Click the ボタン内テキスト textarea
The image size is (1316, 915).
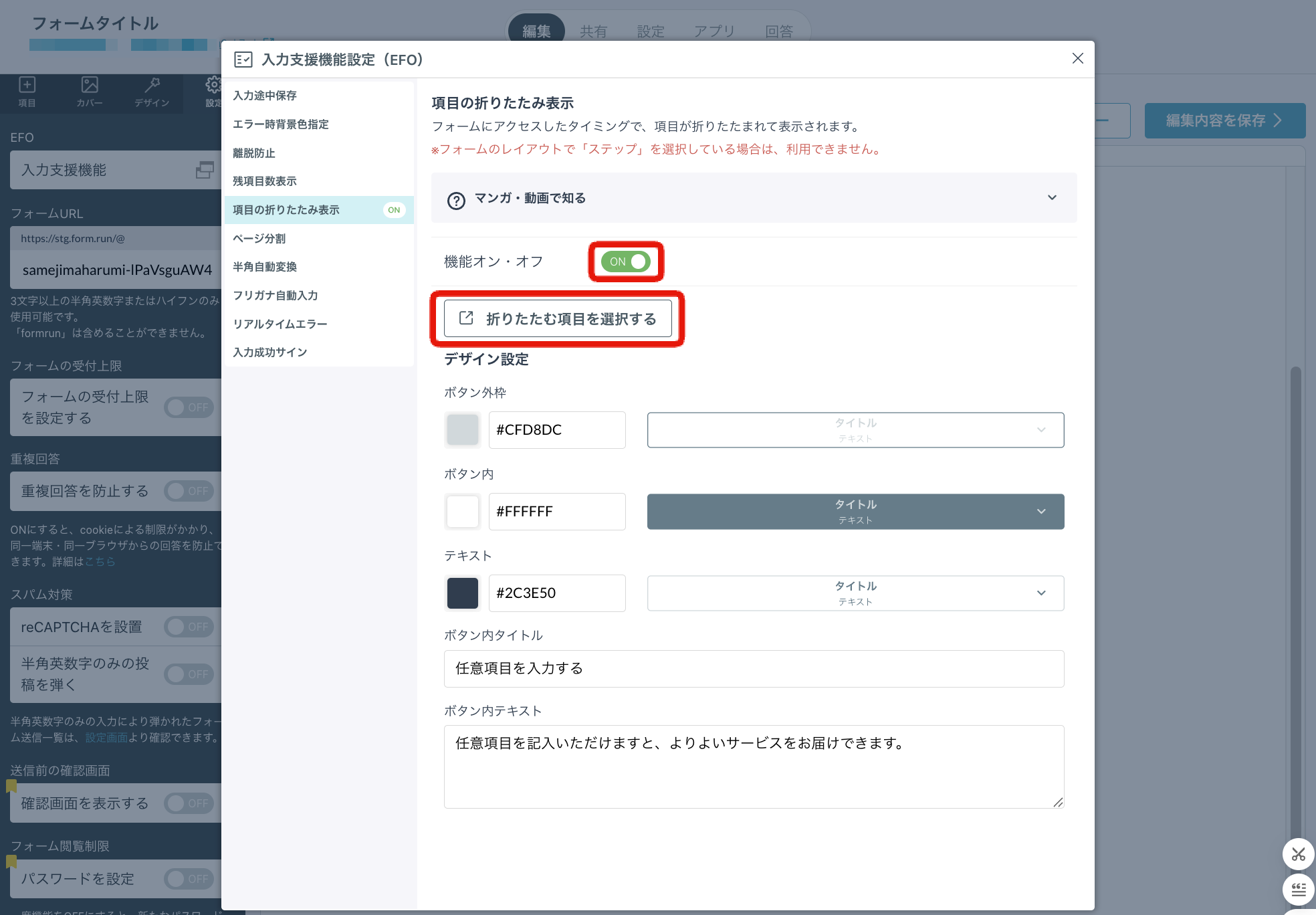[754, 767]
